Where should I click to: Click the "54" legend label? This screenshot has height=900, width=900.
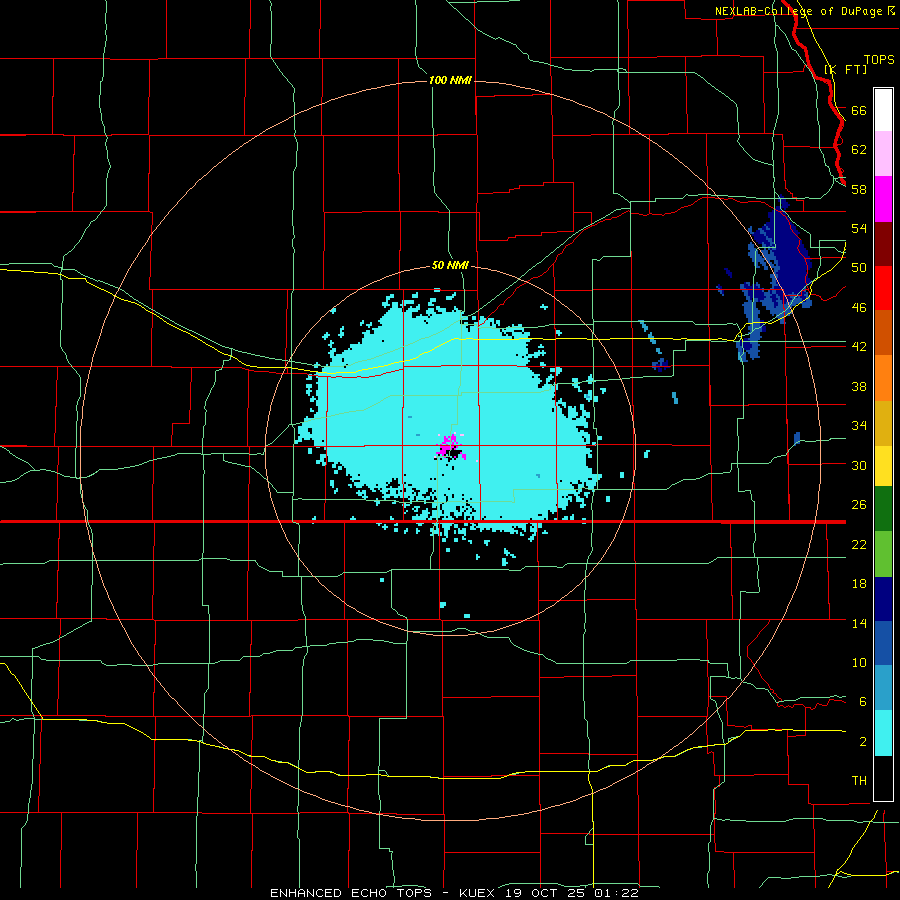859,228
